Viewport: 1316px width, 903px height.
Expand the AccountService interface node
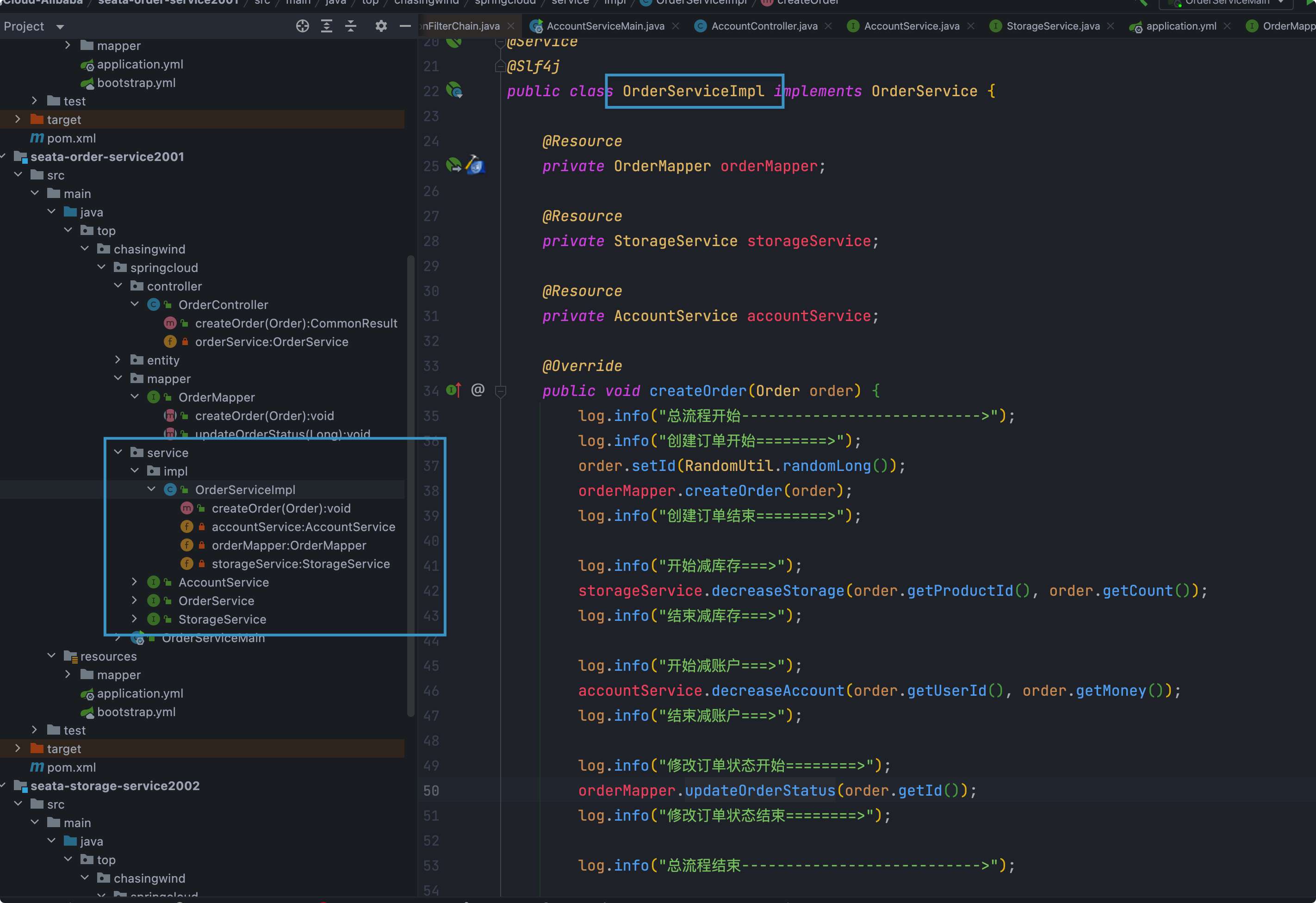pyautogui.click(x=135, y=581)
